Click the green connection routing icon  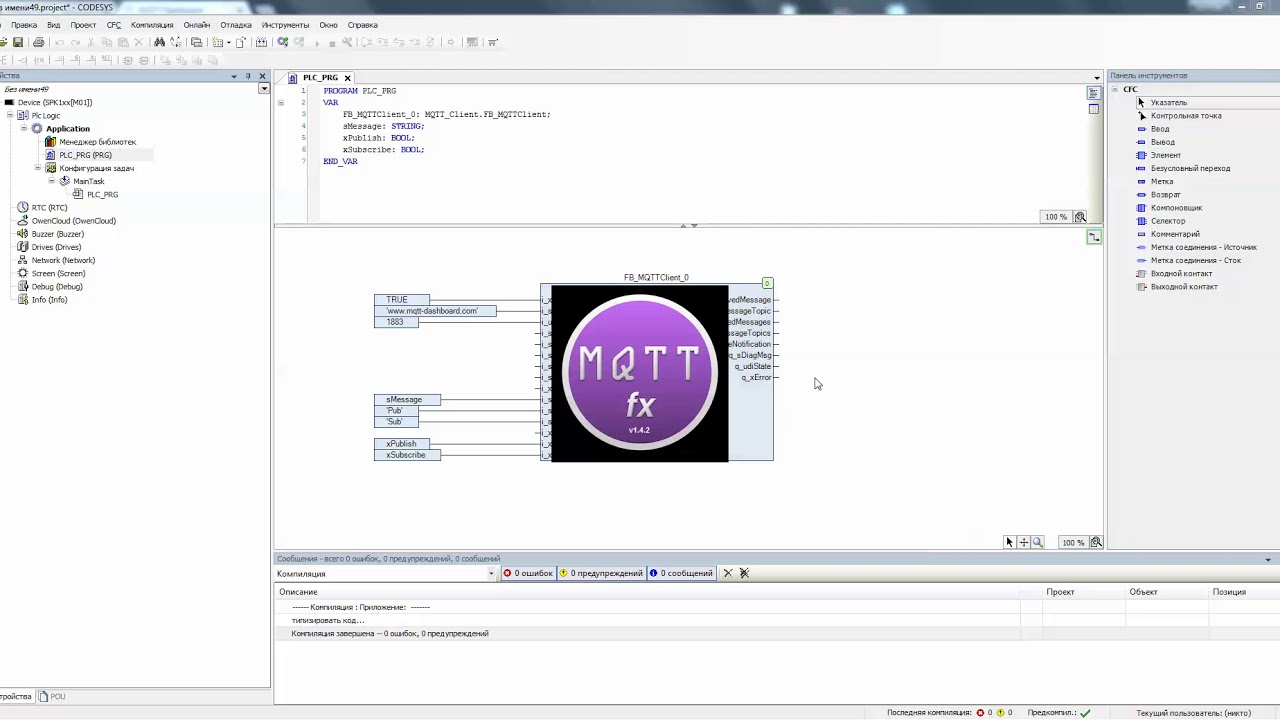[1094, 237]
